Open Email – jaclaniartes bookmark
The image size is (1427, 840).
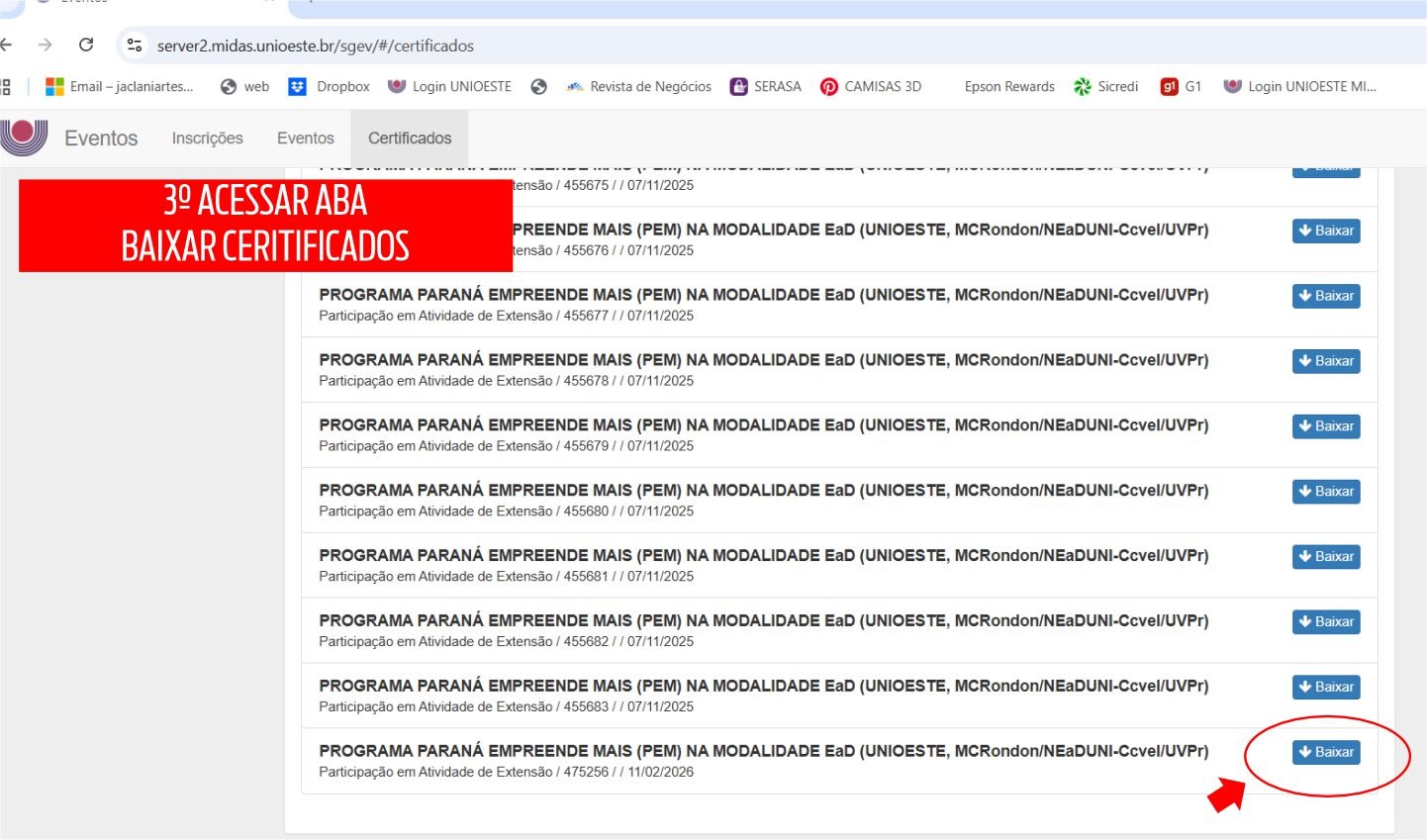[x=120, y=87]
